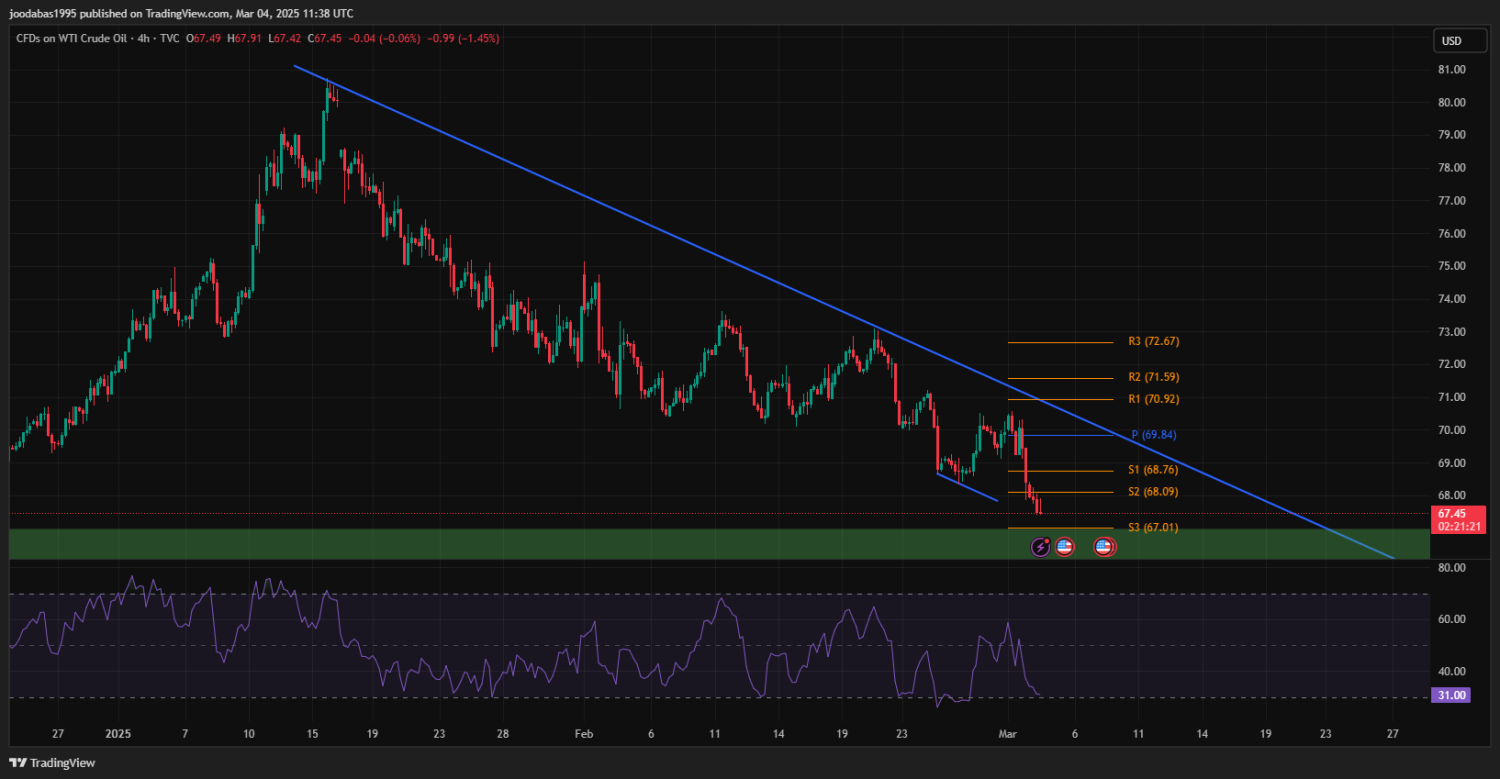
Task: Select the S1 (68.76) support label
Action: [1153, 469]
